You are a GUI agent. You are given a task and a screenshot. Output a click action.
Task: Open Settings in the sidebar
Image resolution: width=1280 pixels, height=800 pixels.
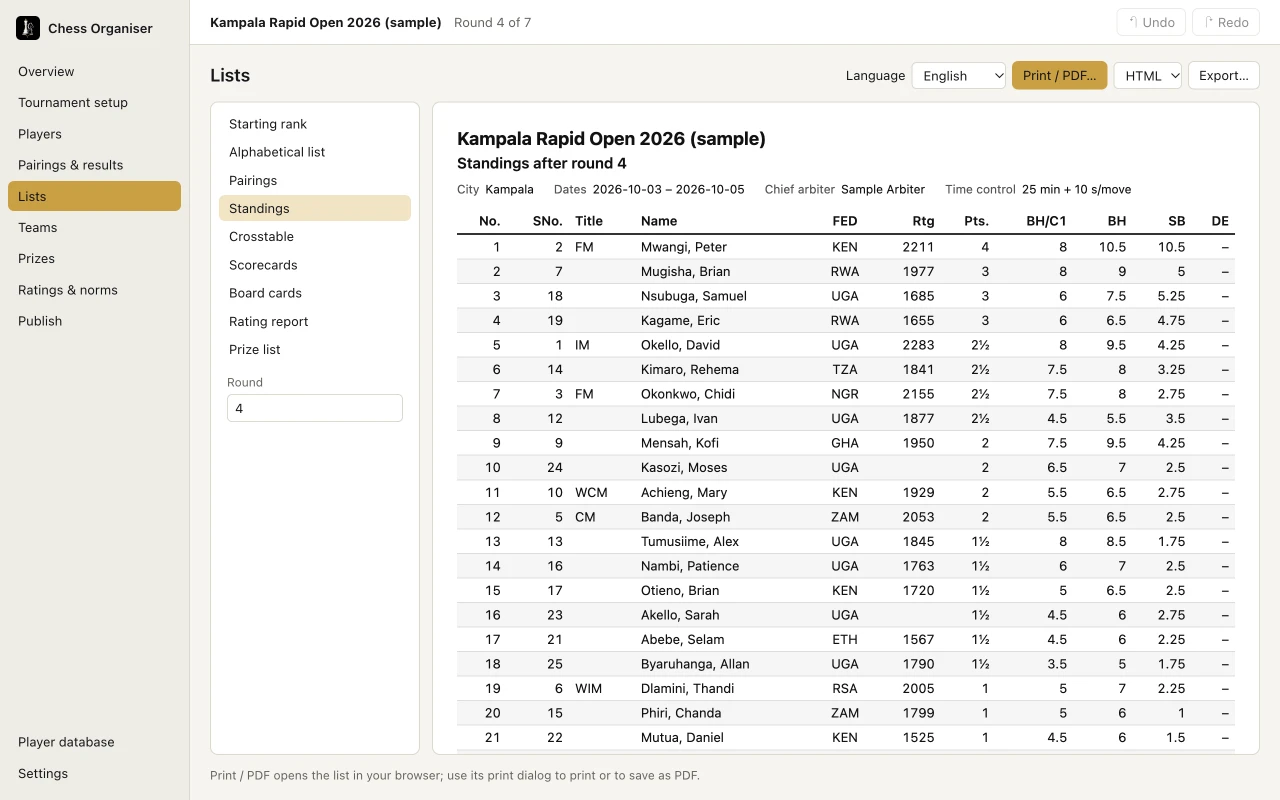[94, 773]
